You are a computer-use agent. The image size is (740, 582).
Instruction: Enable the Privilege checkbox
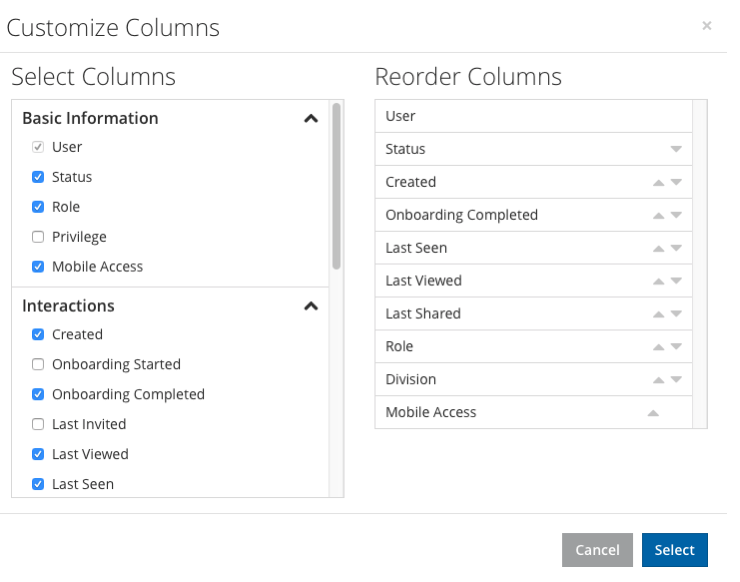[x=38, y=237]
